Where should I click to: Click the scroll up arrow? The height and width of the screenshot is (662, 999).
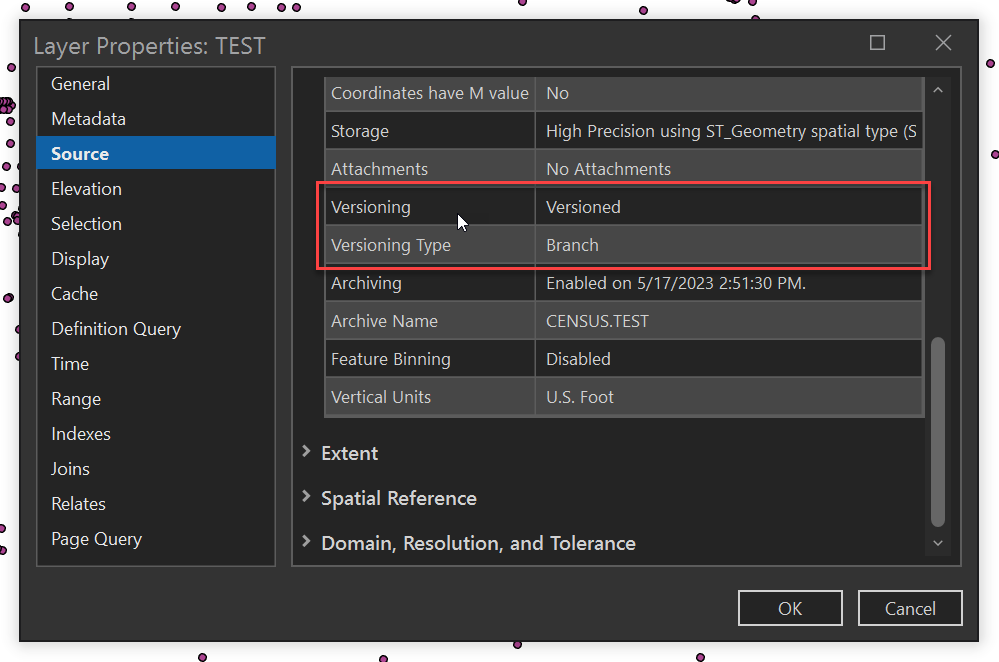click(x=938, y=90)
